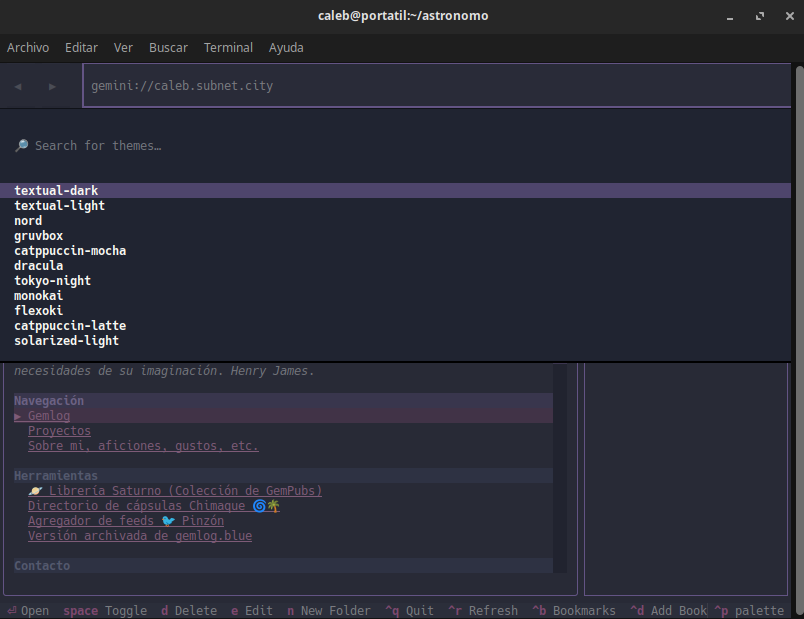Pick the solarized-light theme
The height and width of the screenshot is (619, 804).
point(66,341)
